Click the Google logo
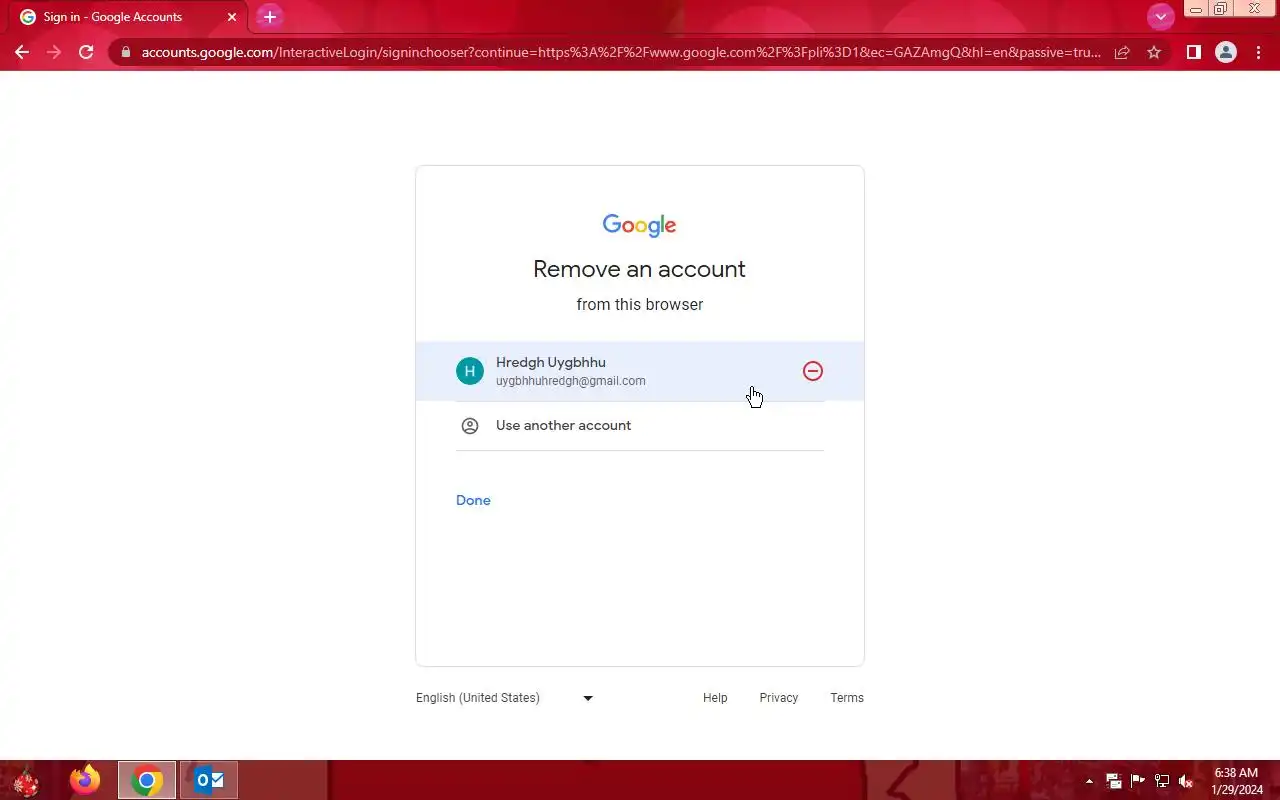This screenshot has height=800, width=1280. [x=640, y=225]
